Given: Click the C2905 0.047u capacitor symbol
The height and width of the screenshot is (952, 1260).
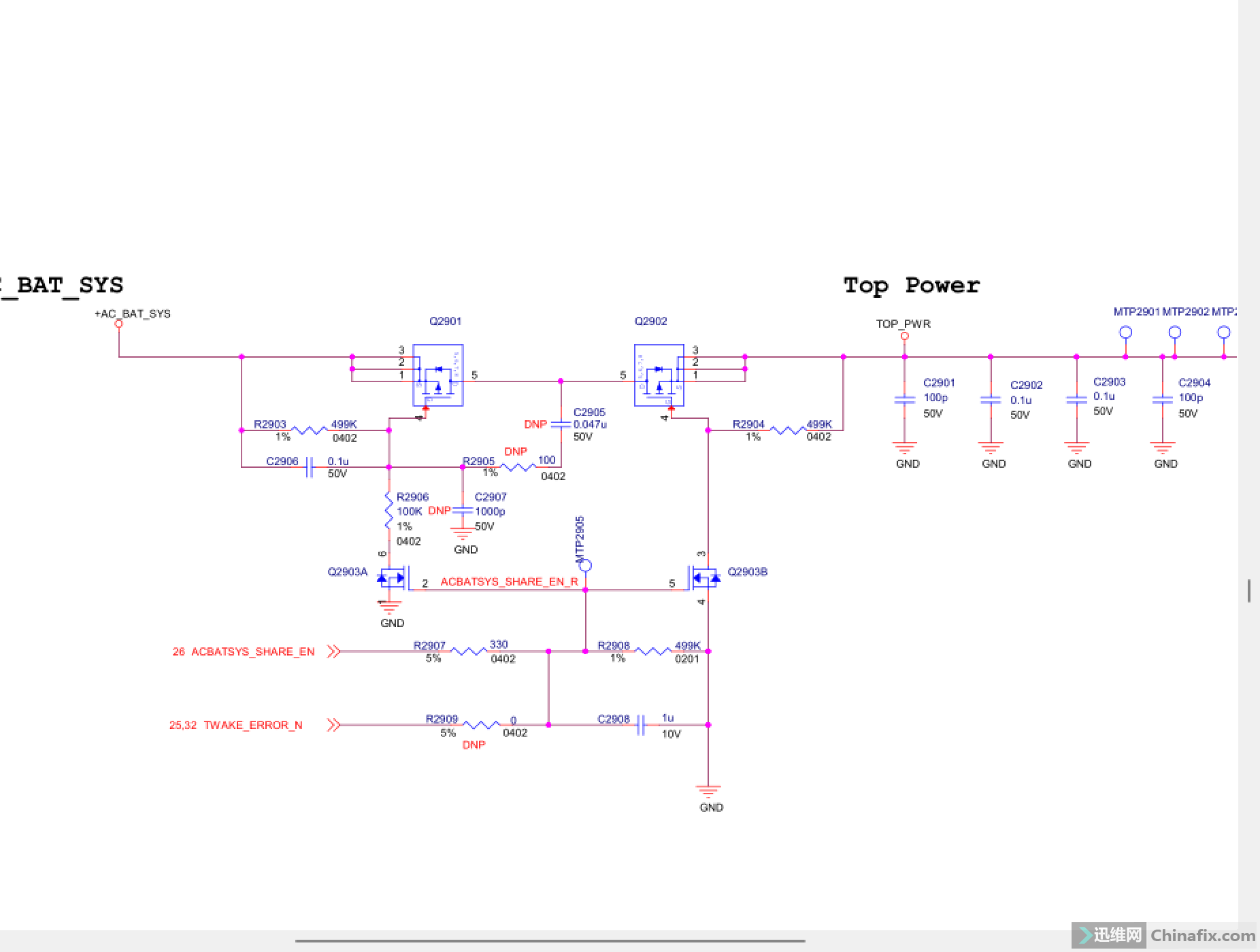Looking at the screenshot, I should tap(561, 424).
